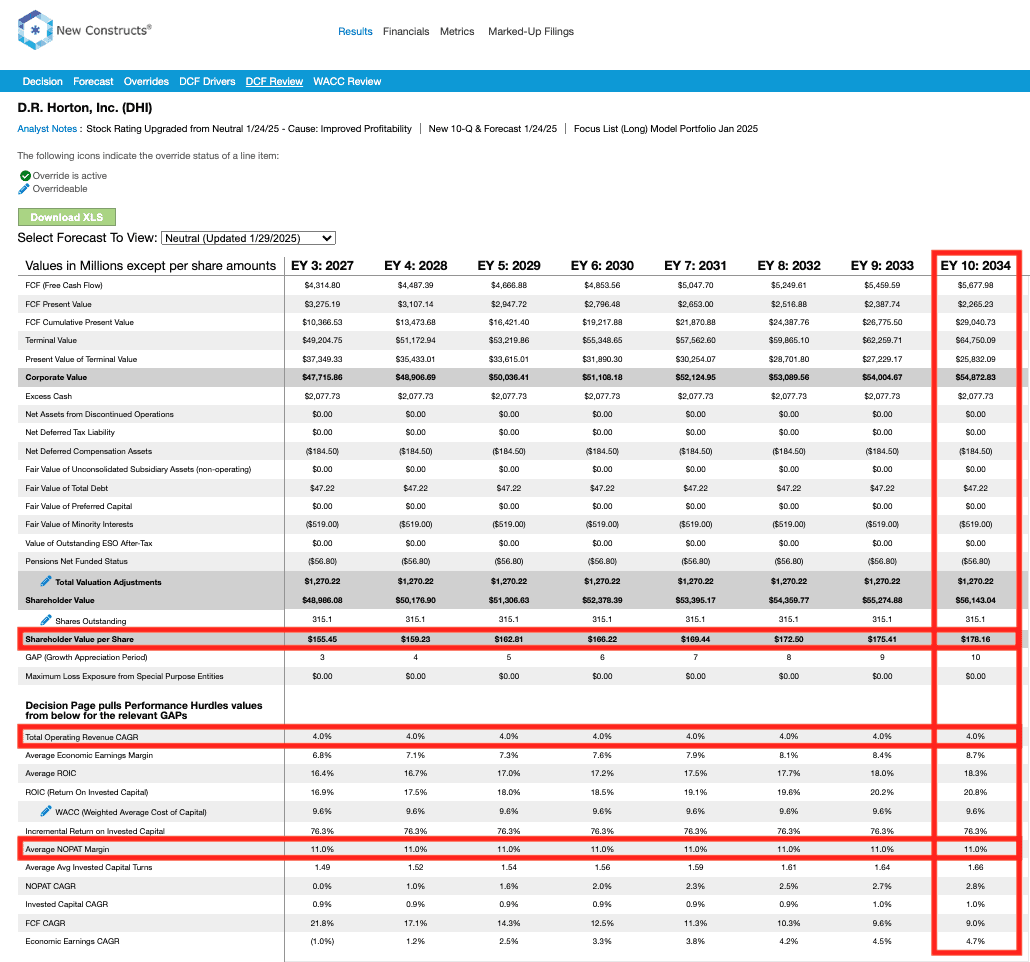Click Pensions Net Funded Status label
Viewport: 1030px width, 962px height.
[76, 561]
